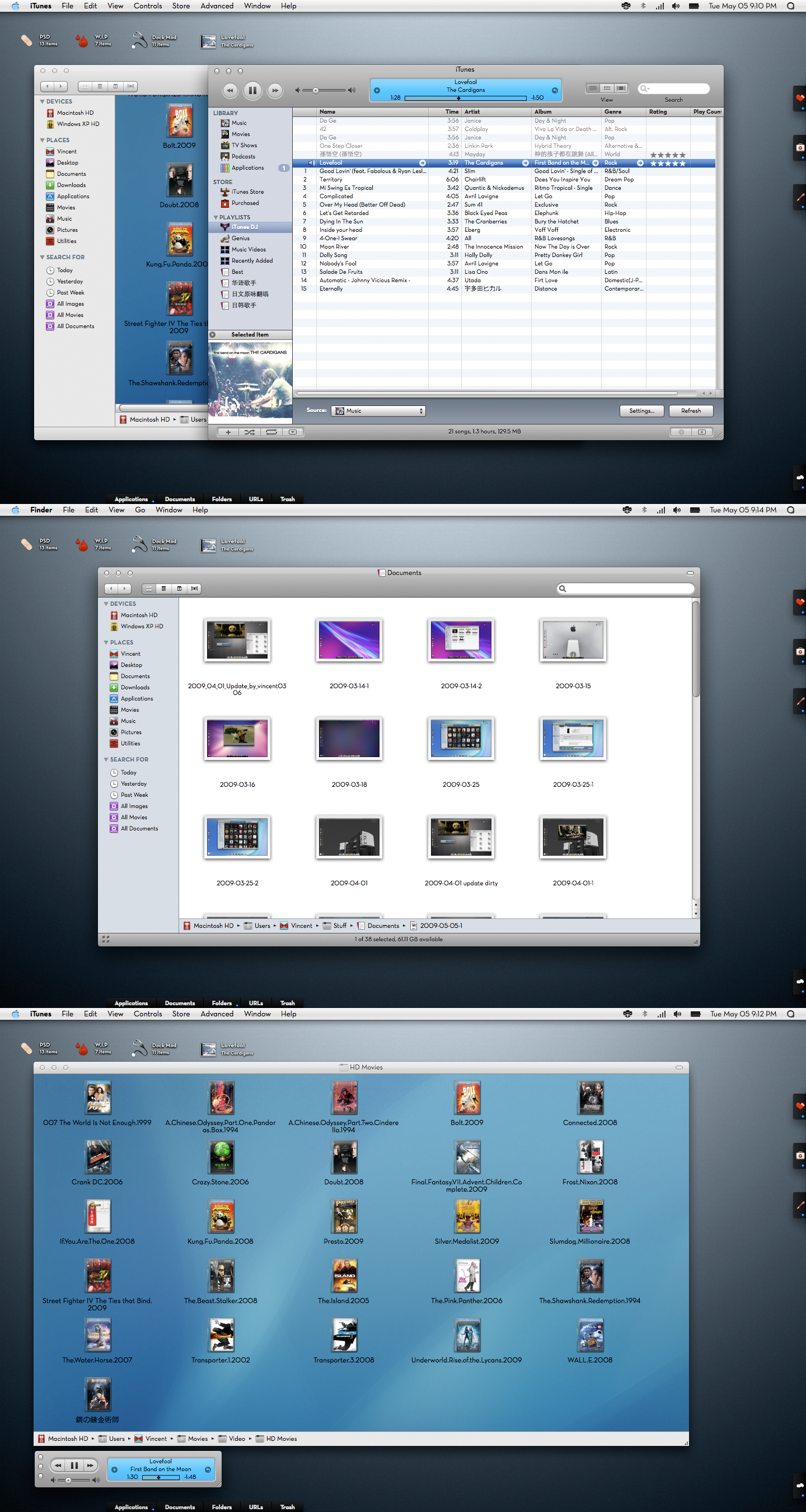Go back in the Documents Finder window
806x1512 pixels.
coord(111,589)
